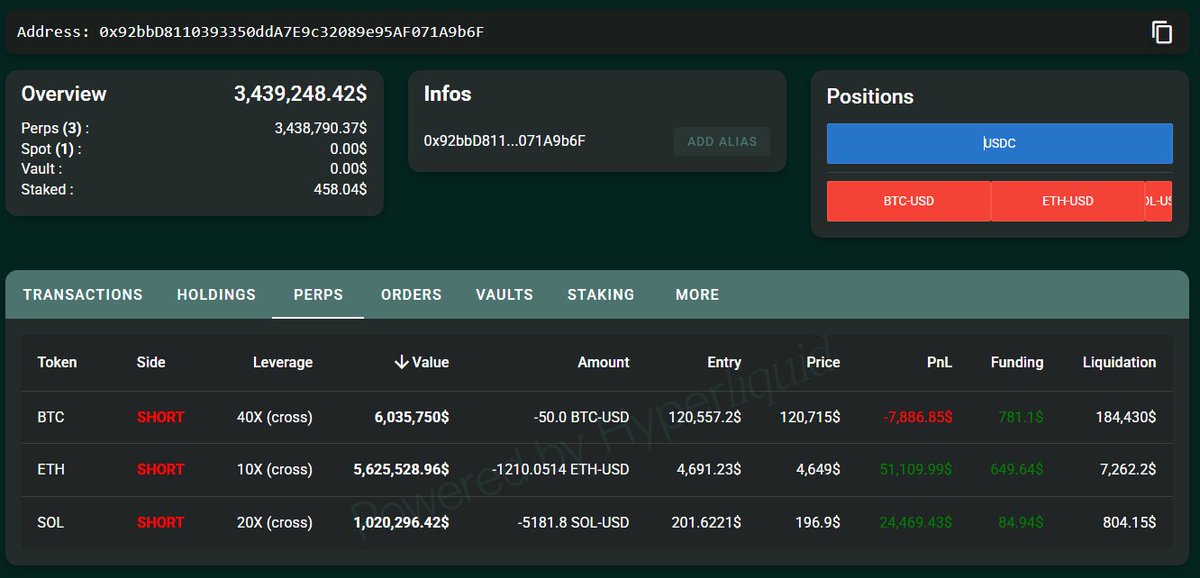
Task: Switch to the HOLDINGS tab
Action: point(216,294)
